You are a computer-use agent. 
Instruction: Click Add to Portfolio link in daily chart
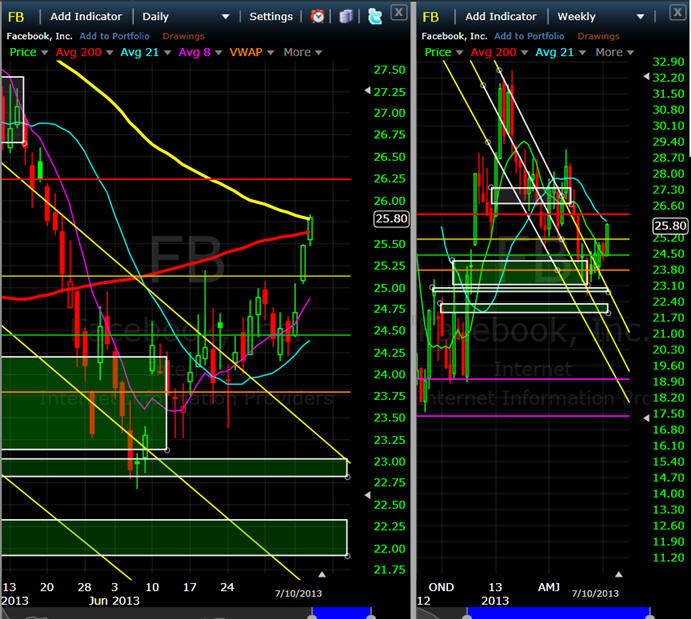(x=117, y=36)
